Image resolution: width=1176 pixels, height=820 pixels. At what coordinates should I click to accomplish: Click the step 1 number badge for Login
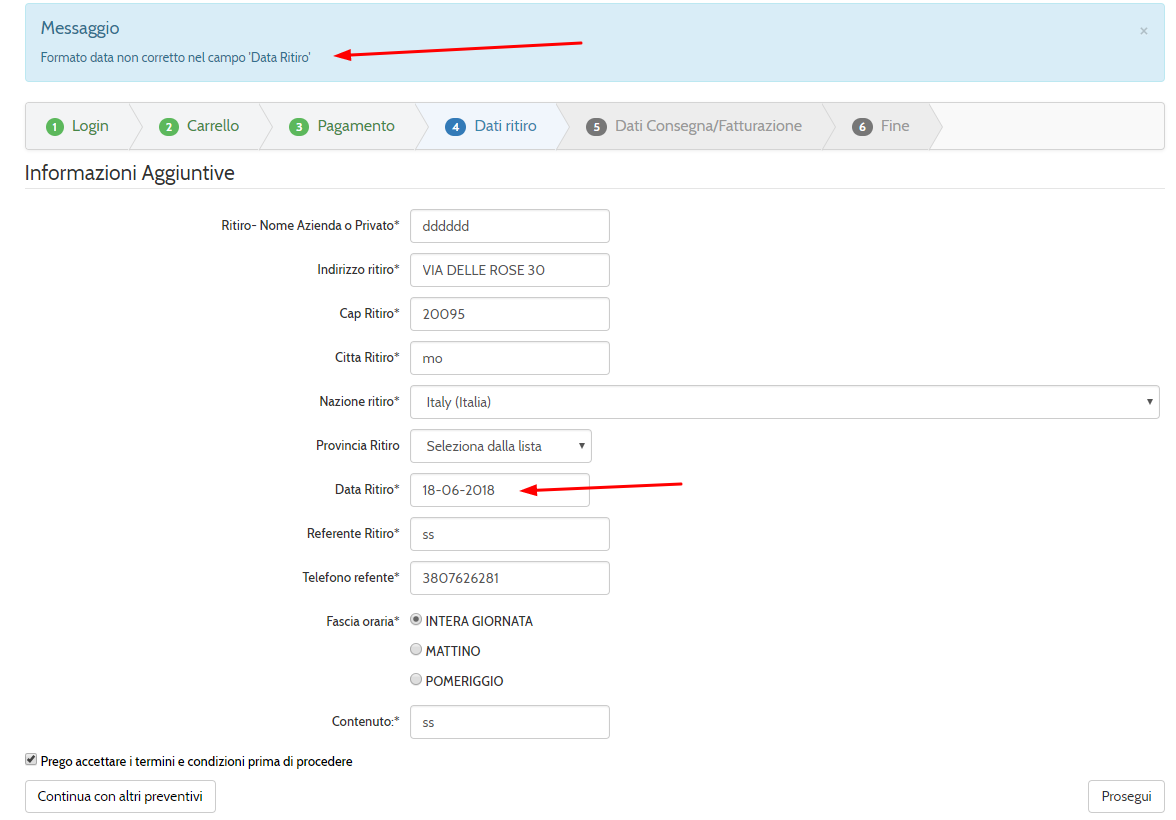coord(55,127)
